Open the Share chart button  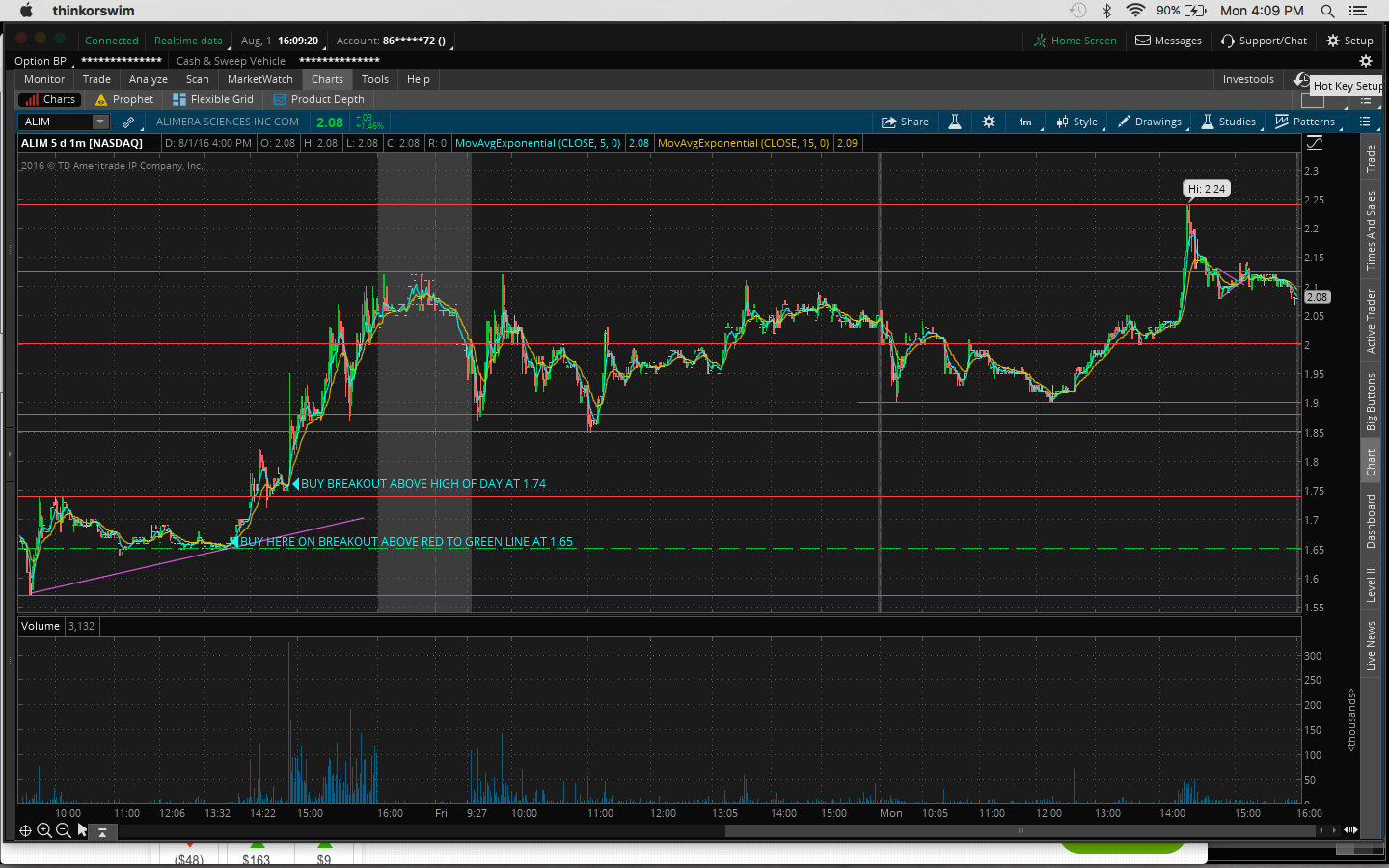coord(905,122)
